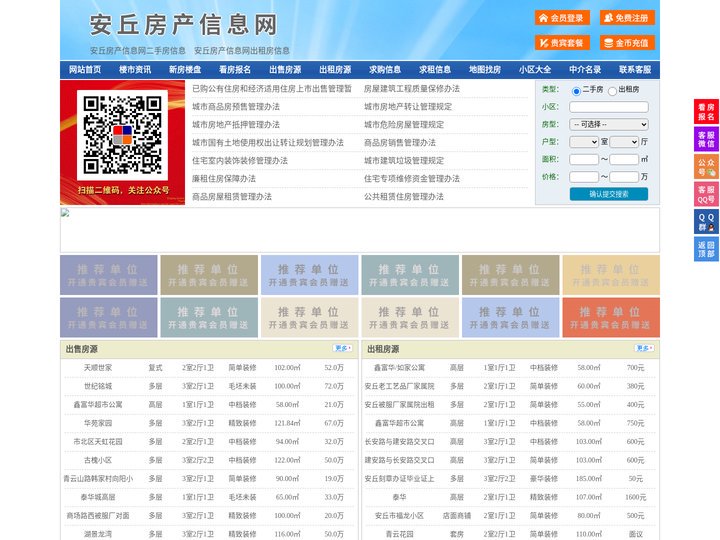Click 更多 in the 出租房源 header
This screenshot has width=720, height=540.
pos(644,349)
